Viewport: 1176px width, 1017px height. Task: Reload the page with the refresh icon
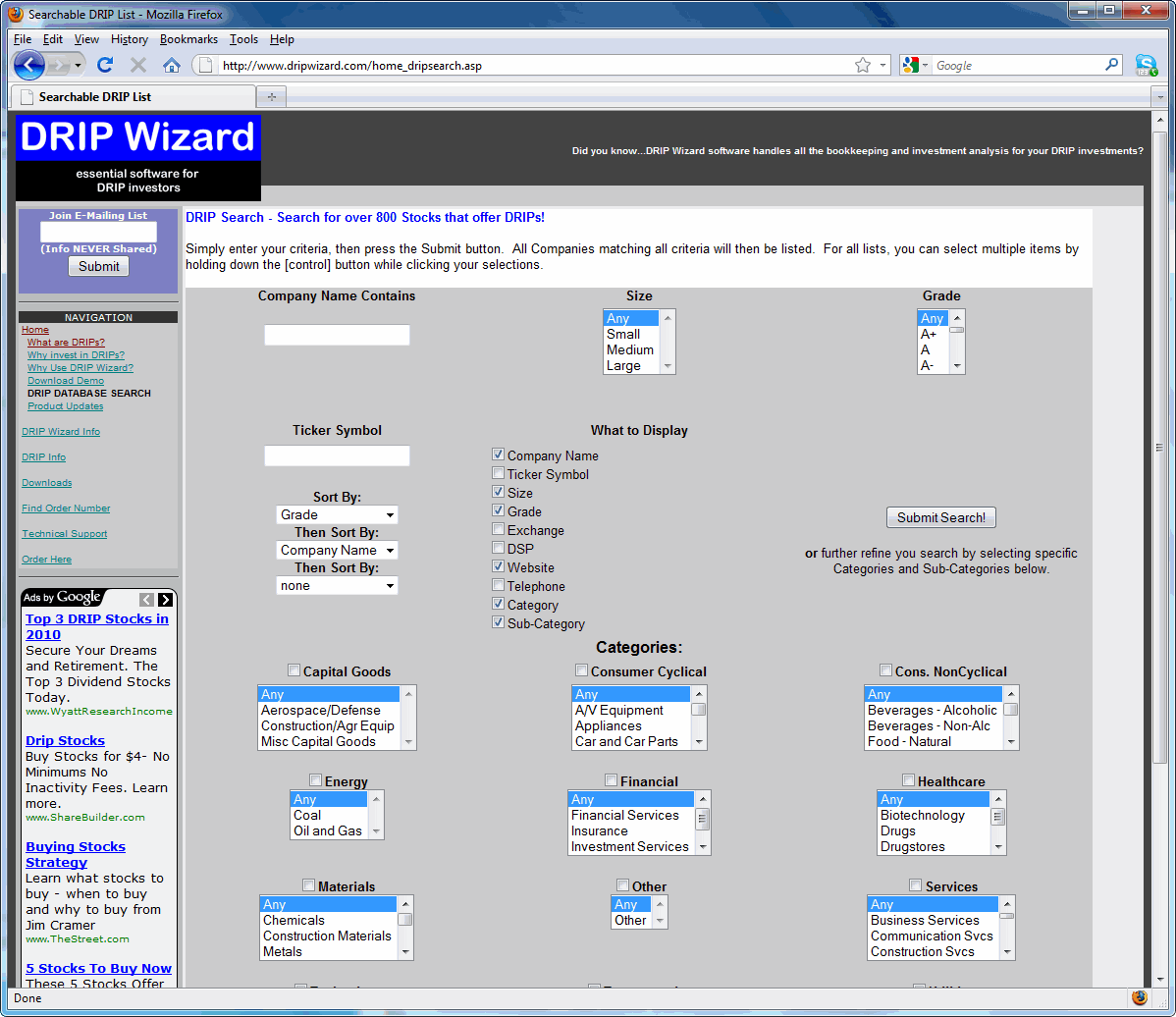pyautogui.click(x=105, y=66)
